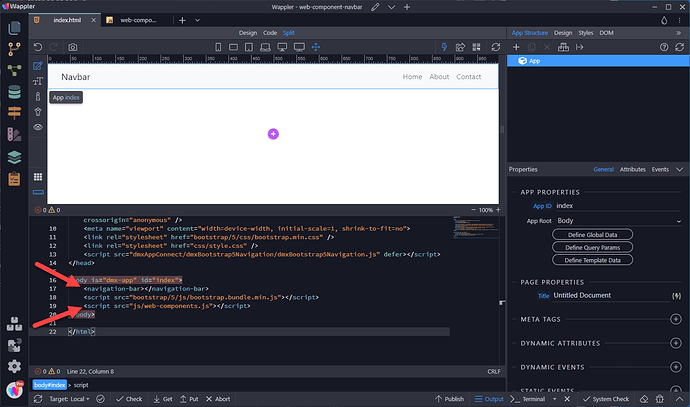Screen dimensions: 690x407
Task: Expand more panel tabs double chevron
Action: tap(679, 33)
